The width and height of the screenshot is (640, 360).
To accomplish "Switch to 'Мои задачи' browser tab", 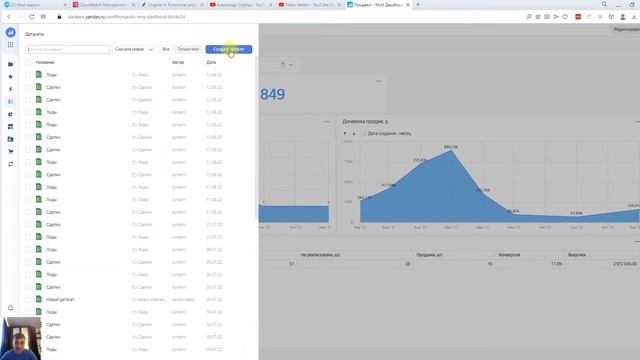I will point(34,5).
